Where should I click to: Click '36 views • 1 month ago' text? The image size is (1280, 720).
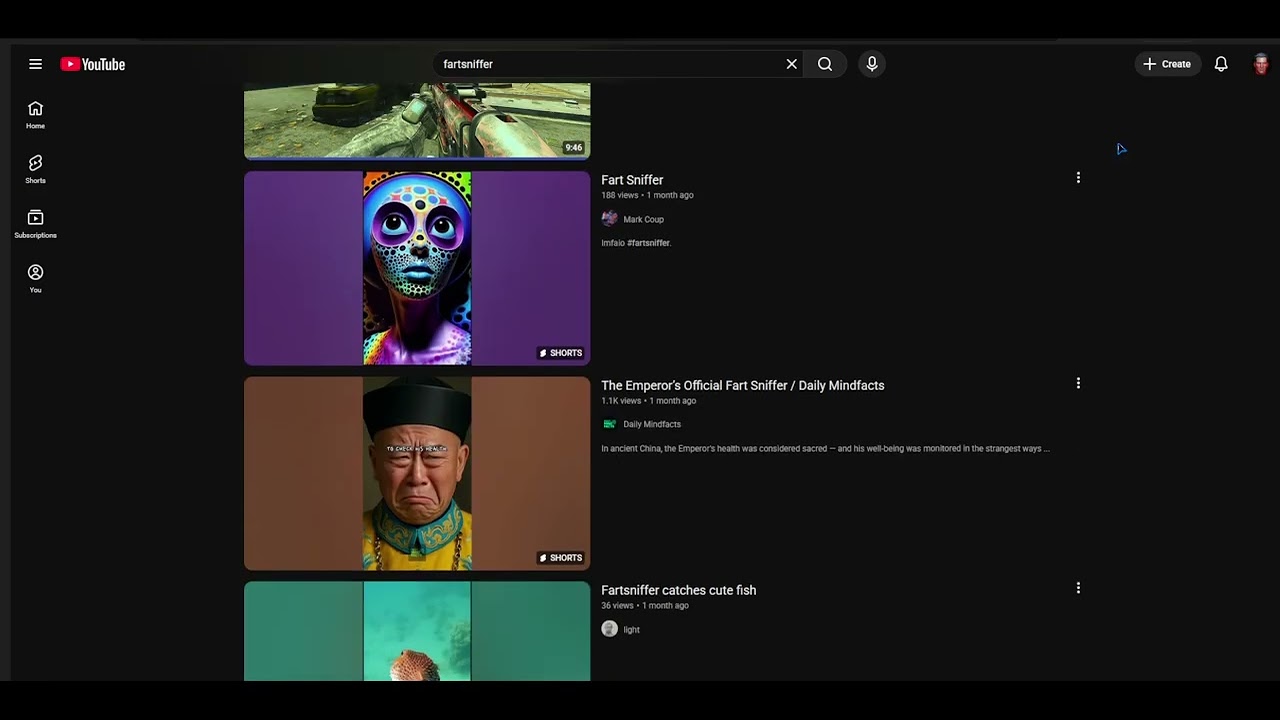tap(645, 606)
